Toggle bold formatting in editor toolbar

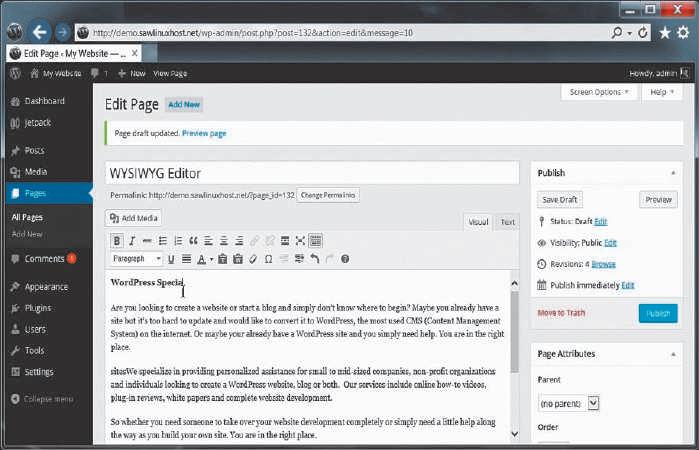click(117, 241)
